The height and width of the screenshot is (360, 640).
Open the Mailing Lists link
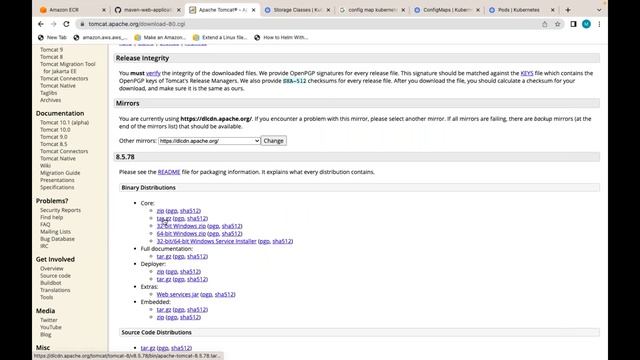(x=56, y=231)
